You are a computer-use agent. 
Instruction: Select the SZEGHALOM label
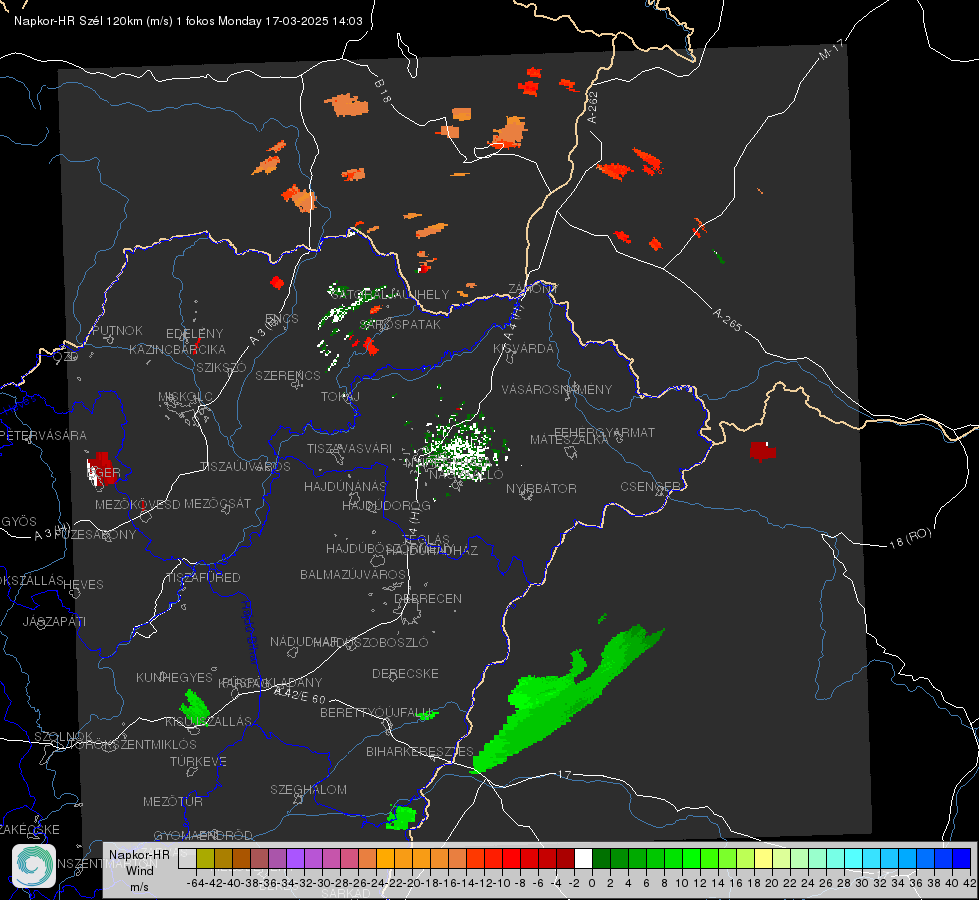[308, 789]
